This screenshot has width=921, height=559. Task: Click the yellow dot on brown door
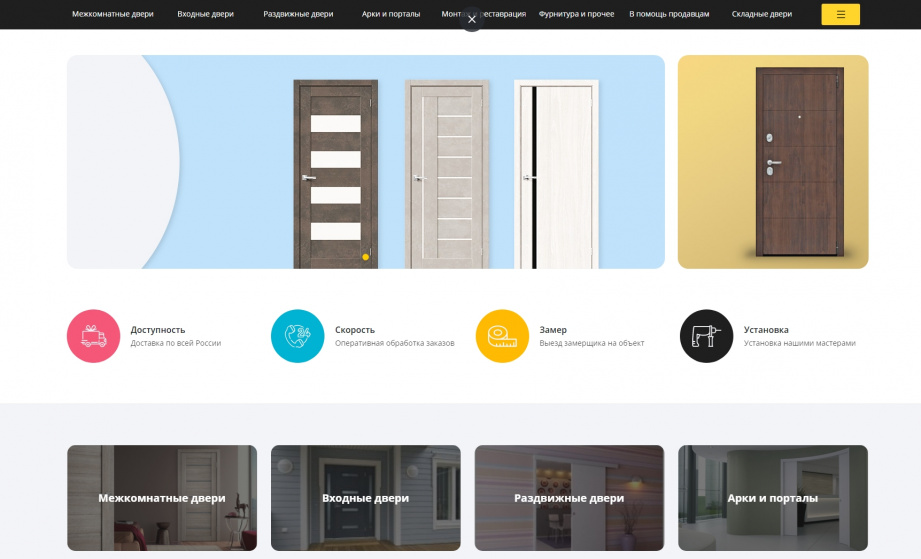(x=365, y=257)
